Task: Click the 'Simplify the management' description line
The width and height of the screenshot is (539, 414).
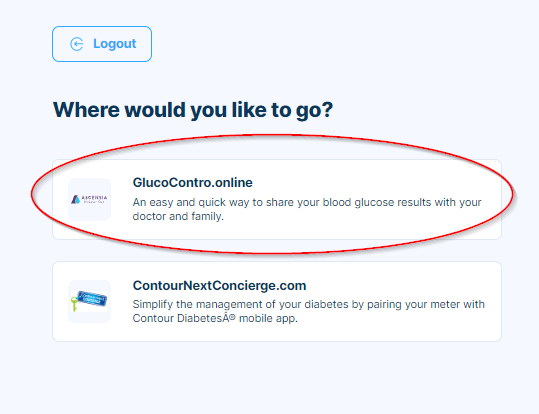Action: pos(308,304)
